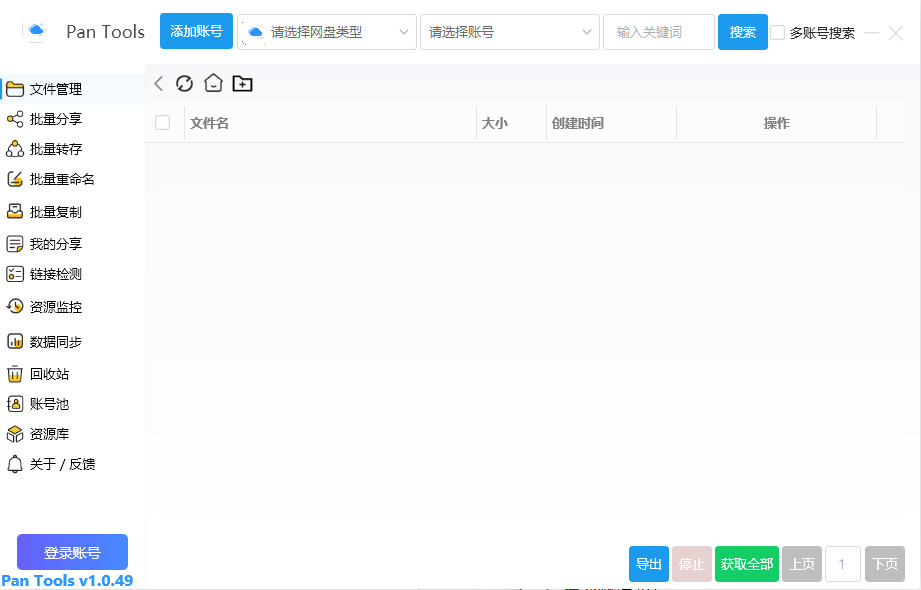Click the 资源库 box icon
This screenshot has width=921, height=590.
coord(15,434)
